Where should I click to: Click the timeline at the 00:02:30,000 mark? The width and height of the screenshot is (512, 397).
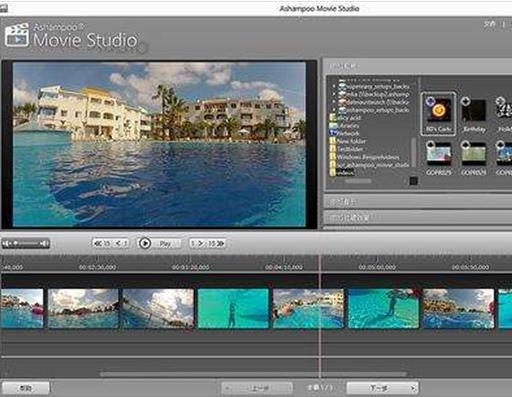click(97, 267)
